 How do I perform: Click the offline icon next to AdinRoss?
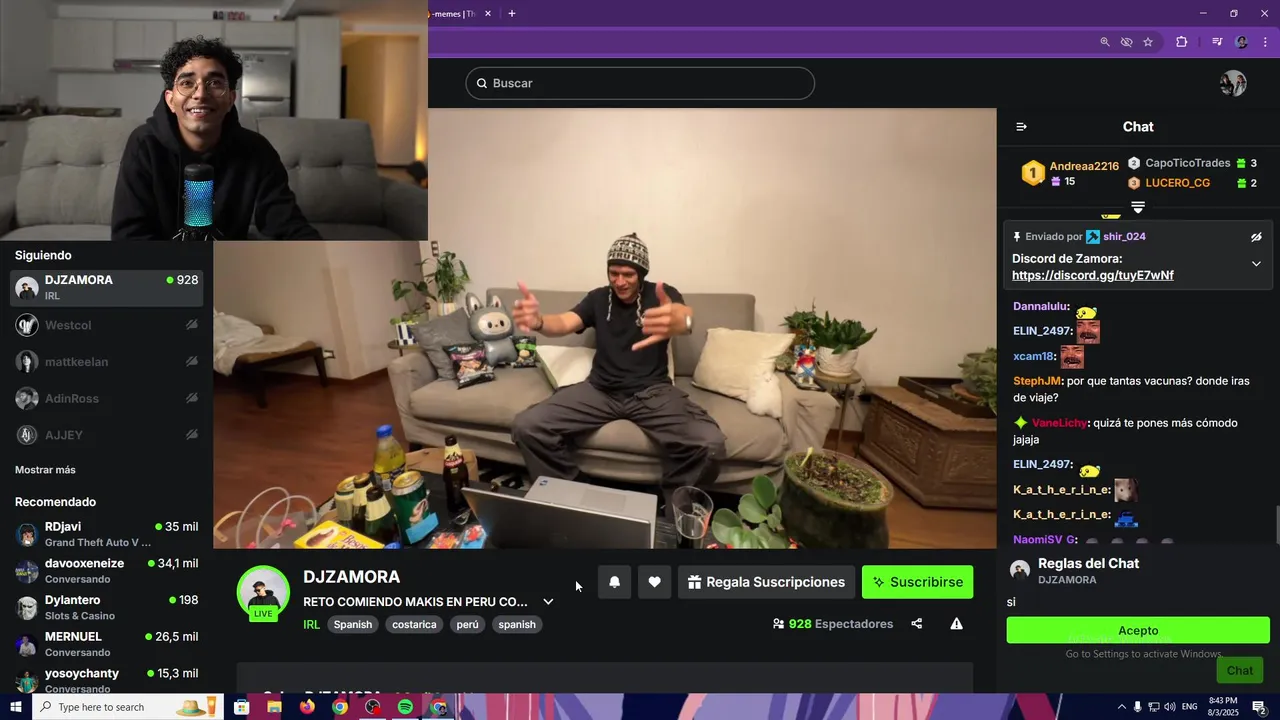tap(192, 398)
